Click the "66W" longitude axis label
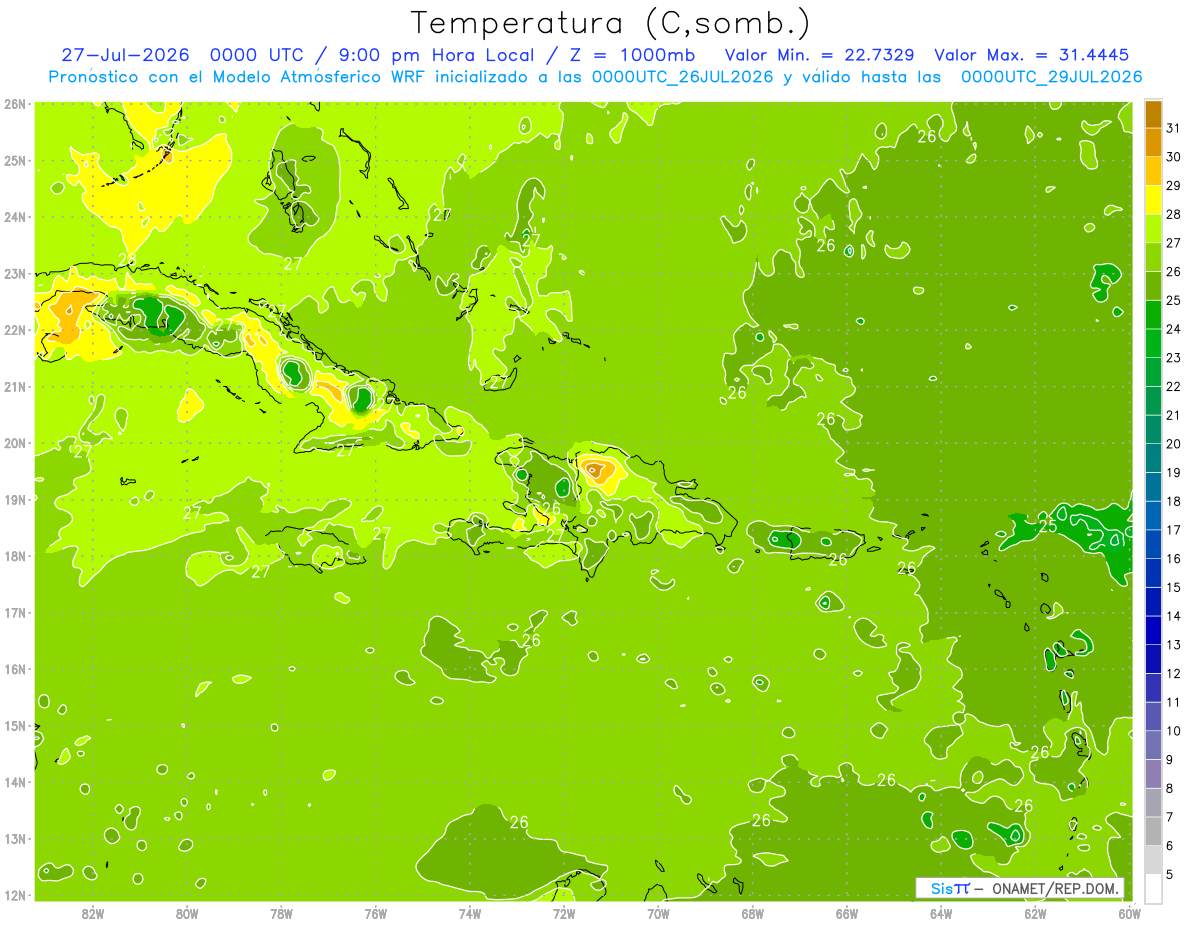 pyautogui.click(x=847, y=914)
